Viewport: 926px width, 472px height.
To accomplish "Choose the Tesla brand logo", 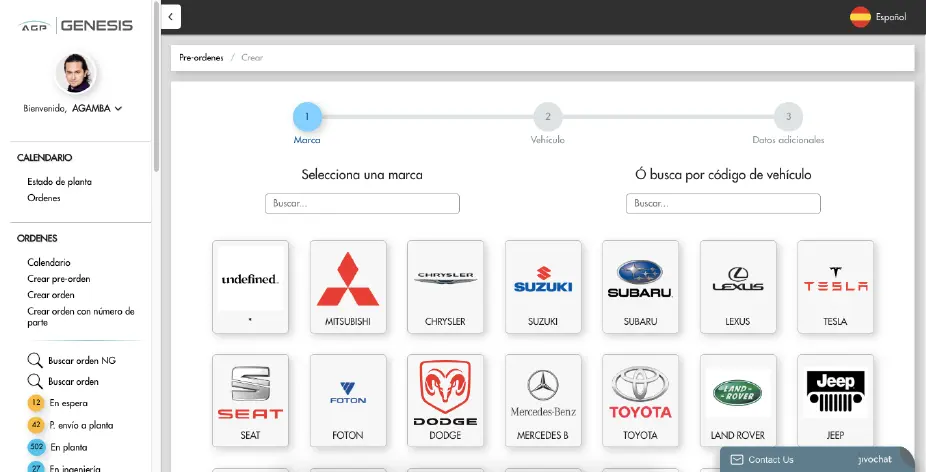I will [835, 279].
